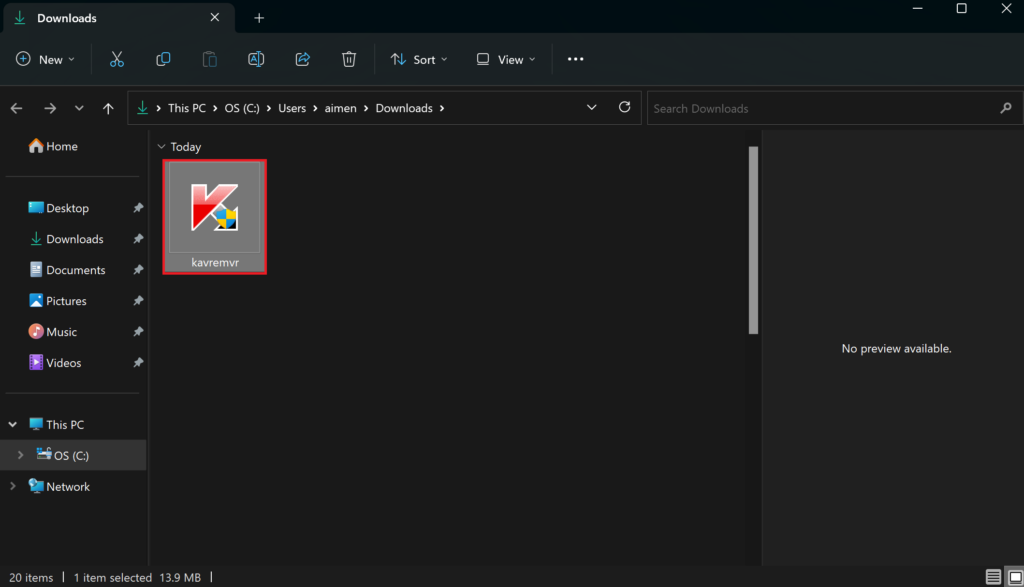The image size is (1024, 587).
Task: Switch to large thumbnails view in status bar
Action: point(1016,577)
